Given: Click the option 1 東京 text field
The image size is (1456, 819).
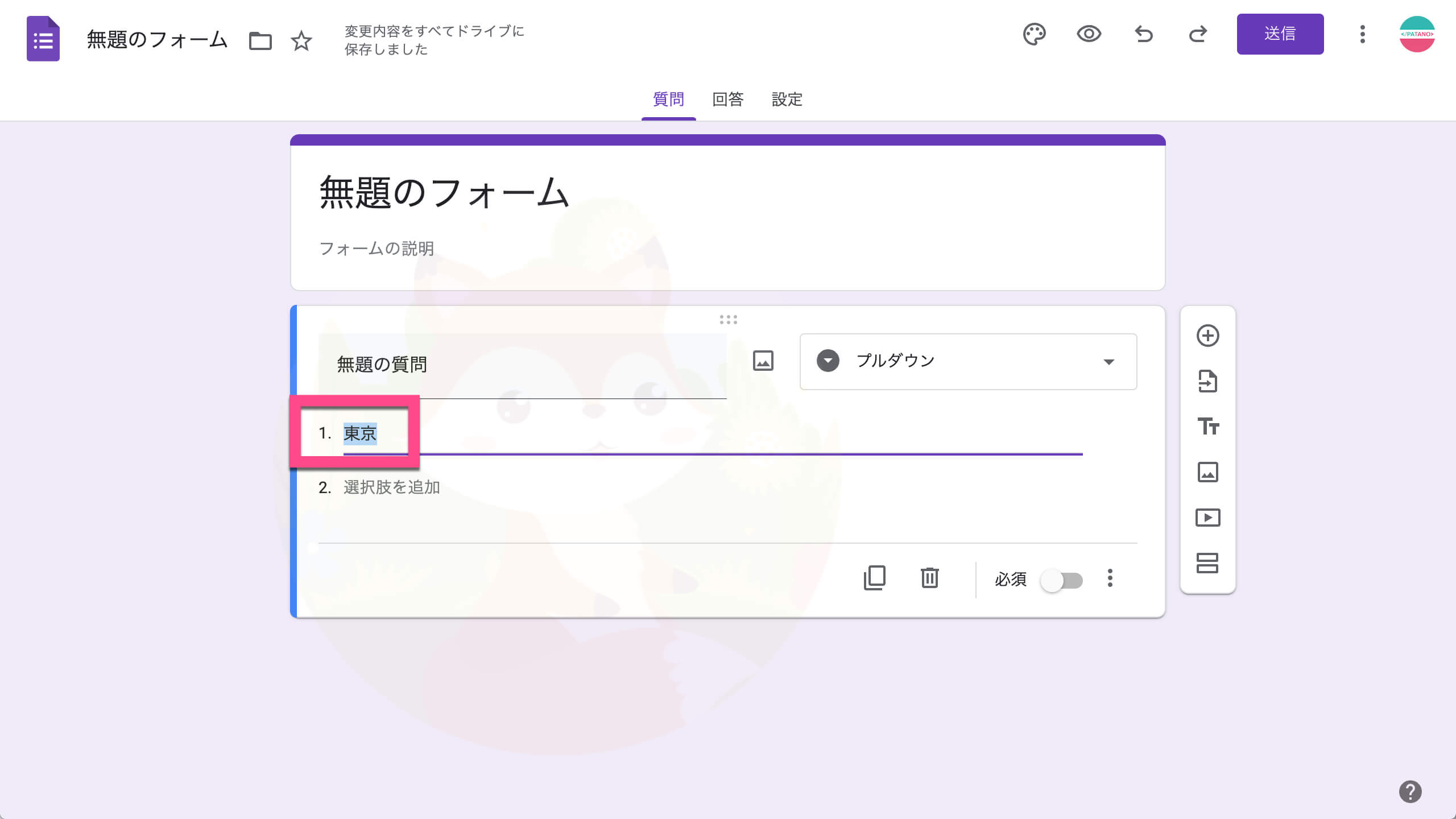Looking at the screenshot, I should [x=713, y=435].
